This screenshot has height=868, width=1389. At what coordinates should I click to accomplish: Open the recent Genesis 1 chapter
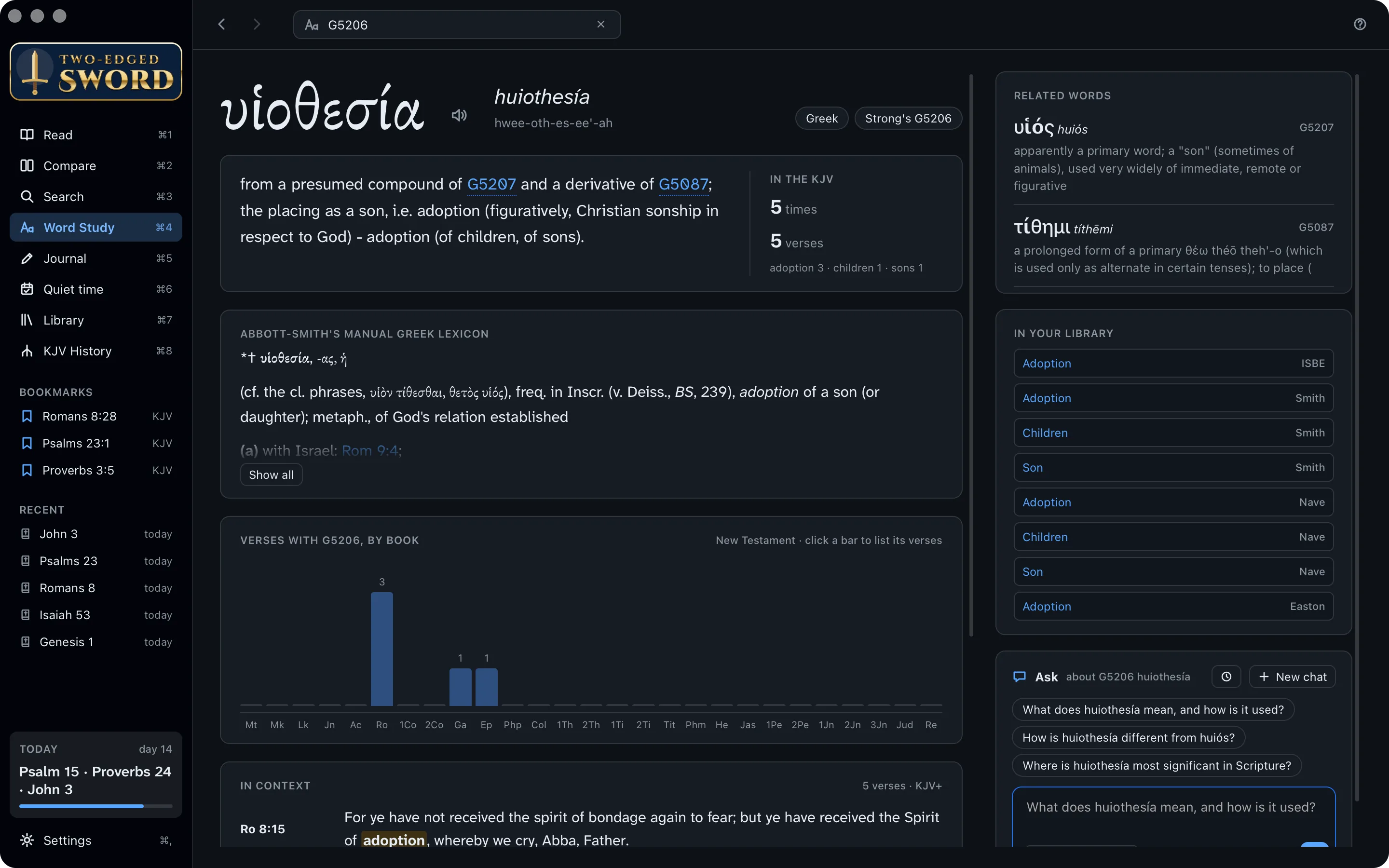96,642
